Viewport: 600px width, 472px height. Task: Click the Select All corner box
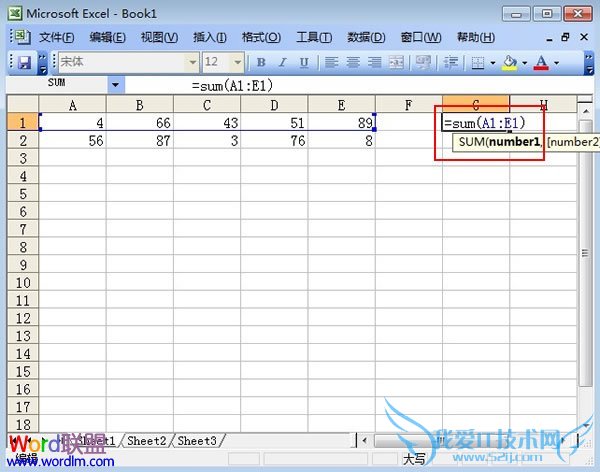coord(23,104)
